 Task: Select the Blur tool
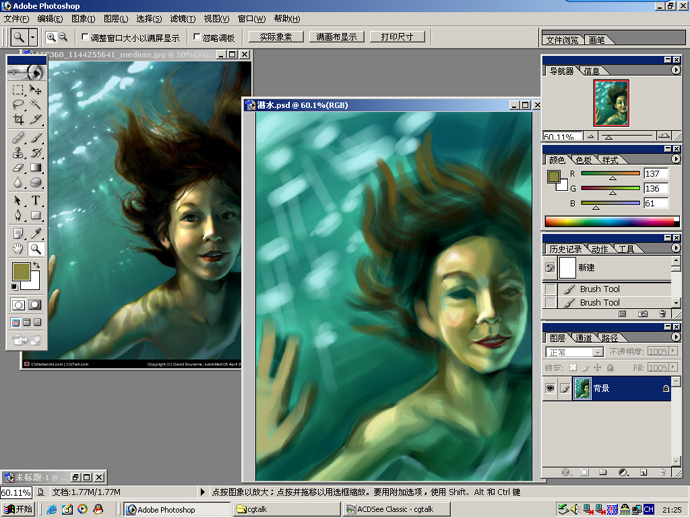tap(18, 182)
